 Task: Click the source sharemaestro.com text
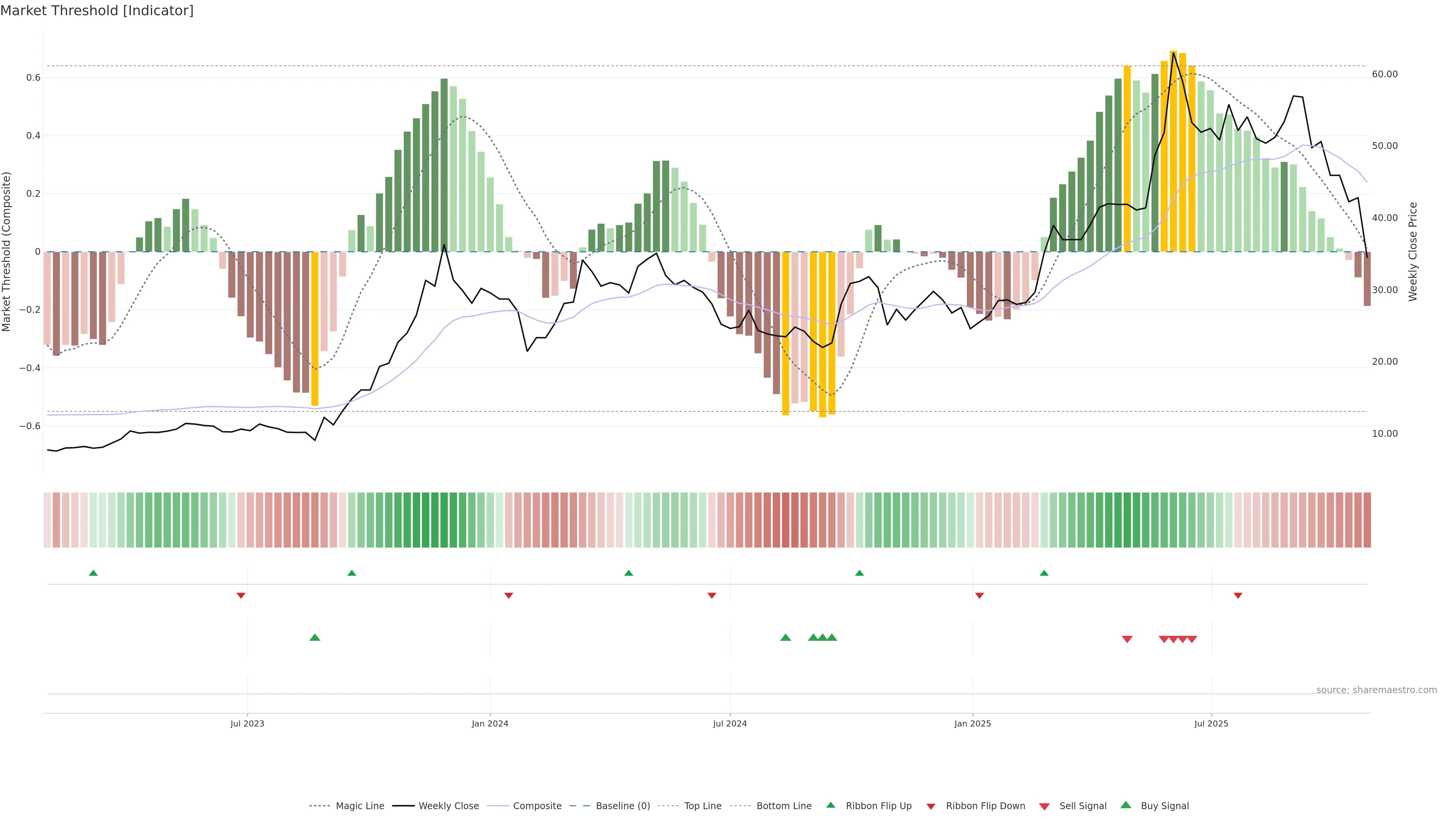pyautogui.click(x=1376, y=690)
